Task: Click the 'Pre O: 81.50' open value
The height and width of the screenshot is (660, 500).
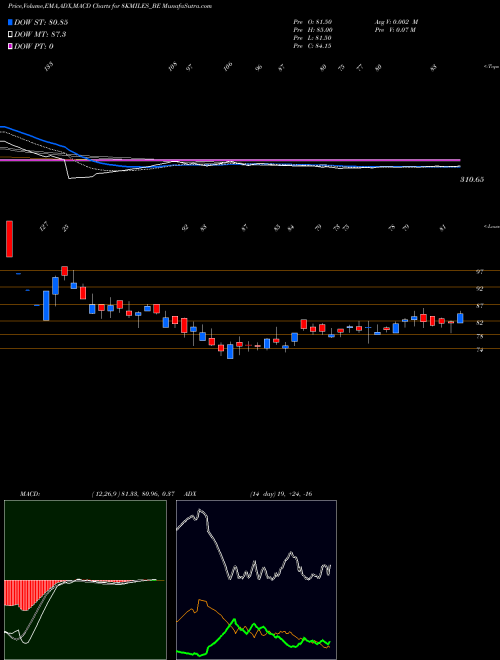Action: tap(313, 22)
